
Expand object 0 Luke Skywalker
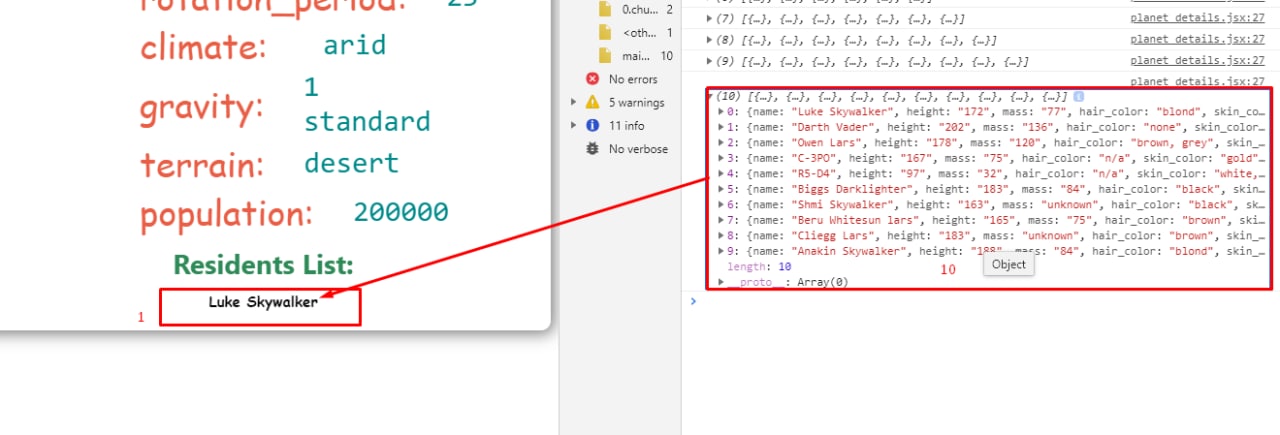tap(723, 112)
